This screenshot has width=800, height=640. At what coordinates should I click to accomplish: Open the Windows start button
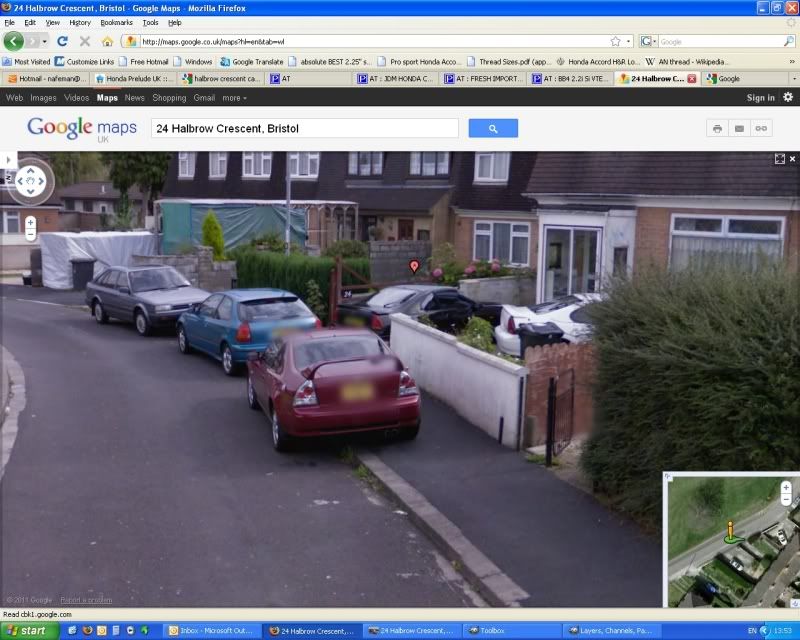pyautogui.click(x=30, y=631)
